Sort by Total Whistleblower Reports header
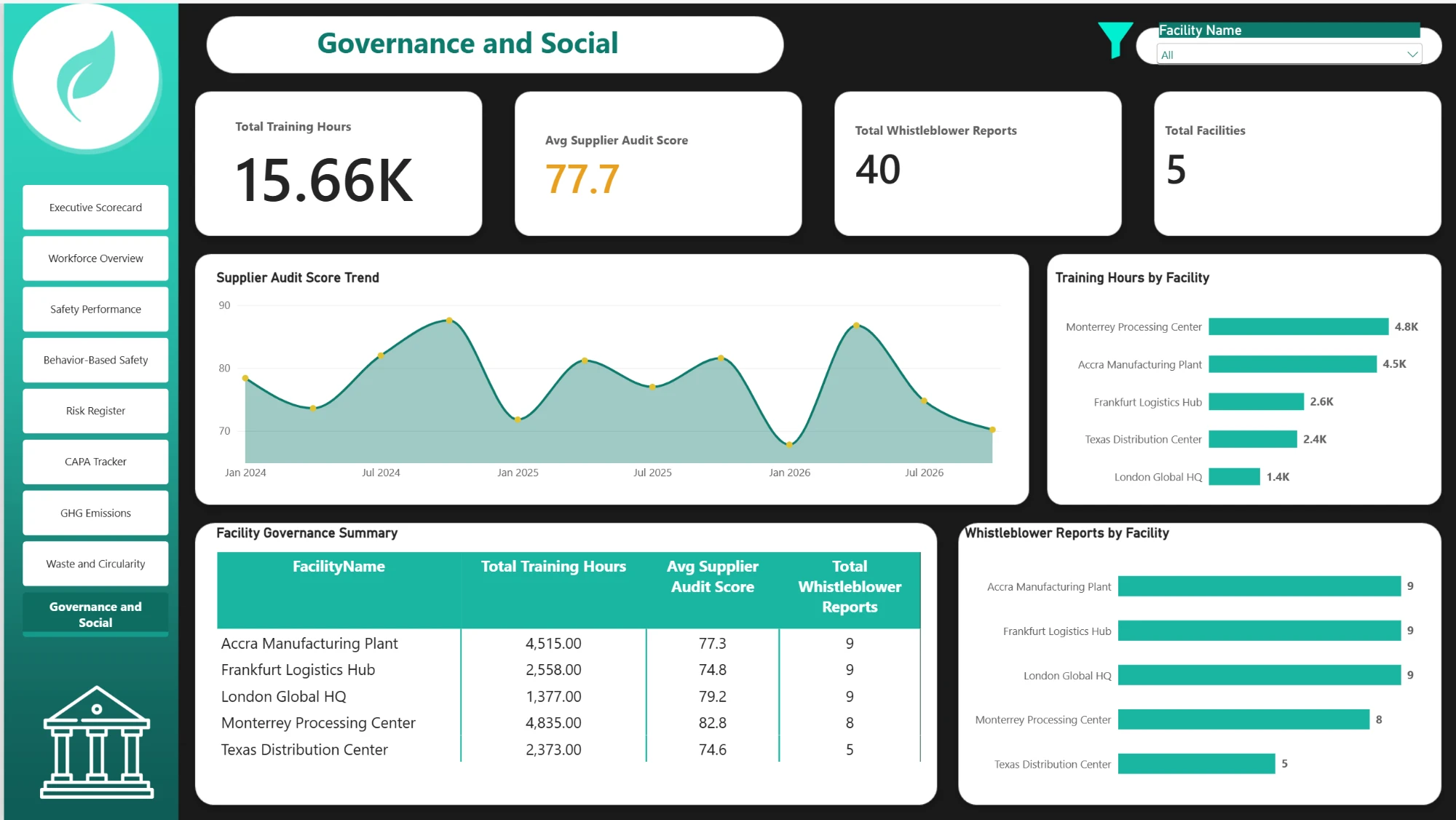The image size is (1456, 820). (x=850, y=586)
